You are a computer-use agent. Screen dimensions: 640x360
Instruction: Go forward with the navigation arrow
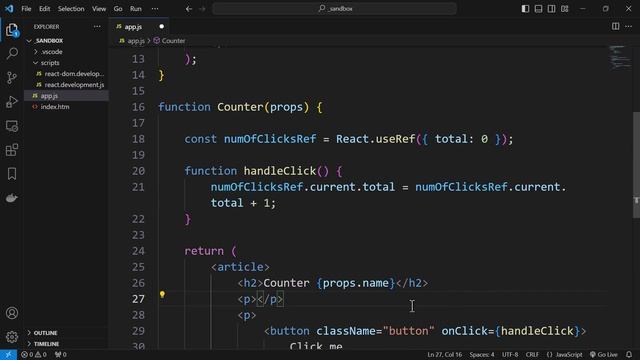point(202,9)
